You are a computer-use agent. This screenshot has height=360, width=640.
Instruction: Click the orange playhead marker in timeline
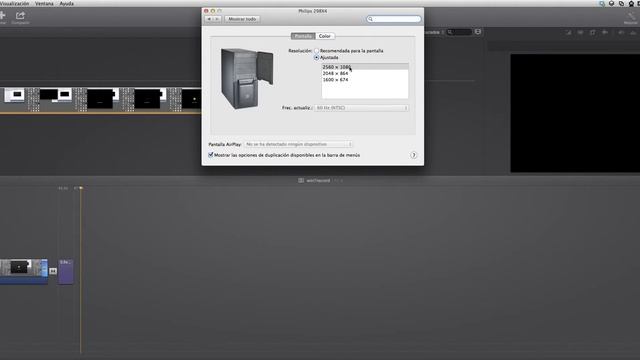click(x=81, y=188)
